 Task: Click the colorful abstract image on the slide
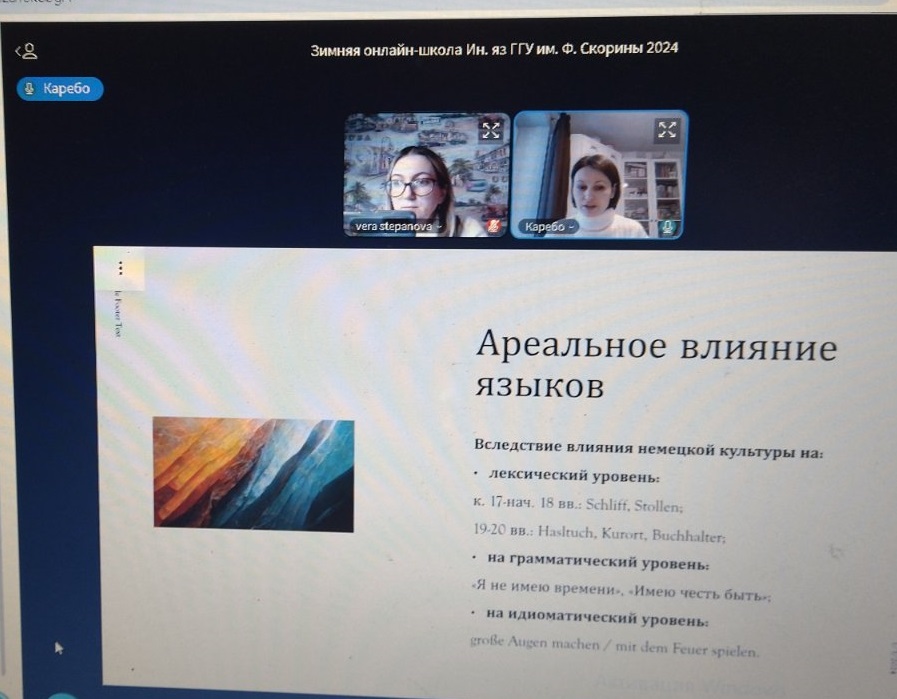tap(253, 474)
